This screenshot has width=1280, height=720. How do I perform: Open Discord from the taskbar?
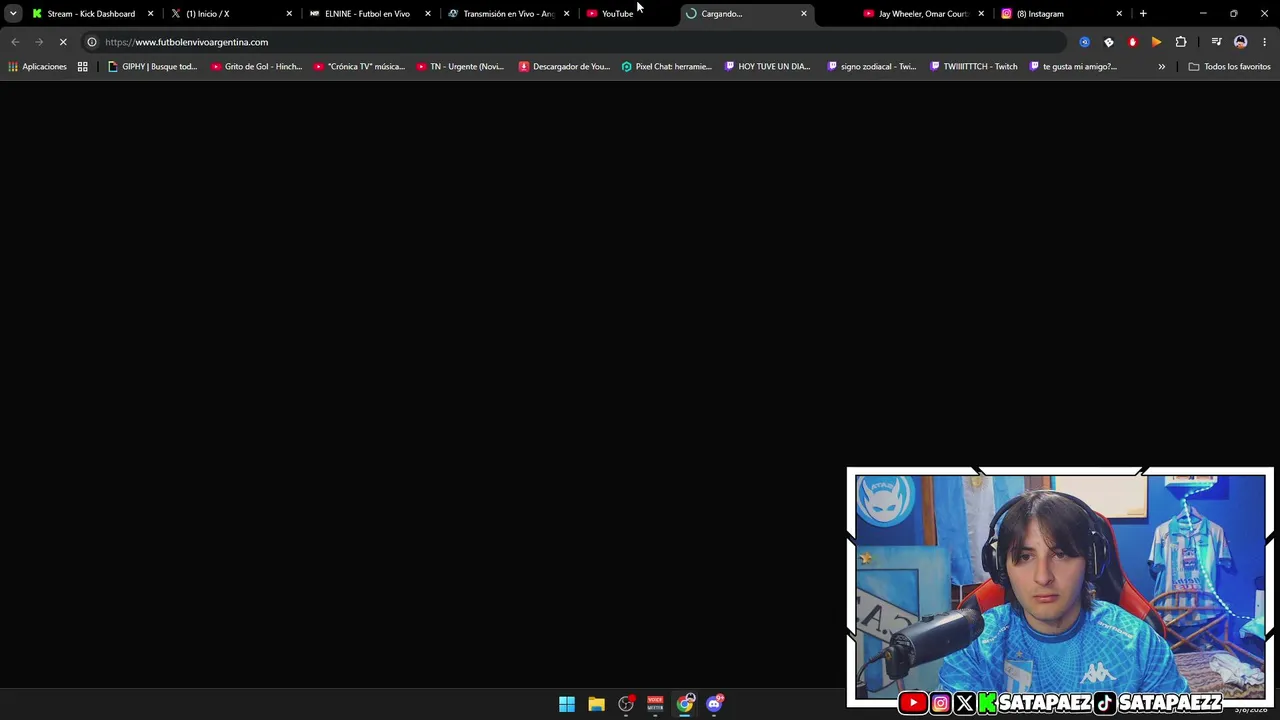coord(714,704)
